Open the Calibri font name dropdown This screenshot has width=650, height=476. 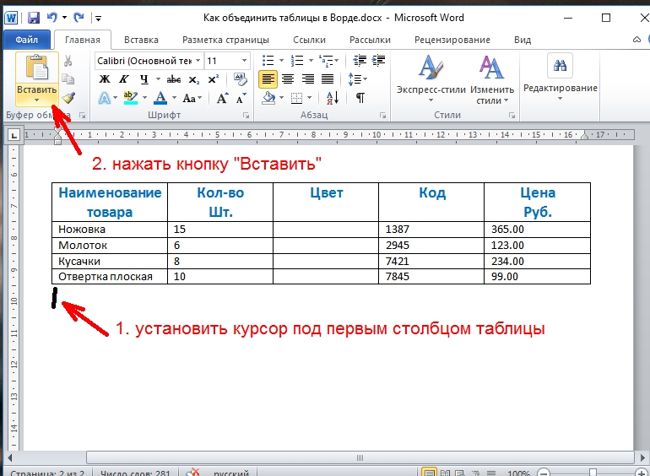[198, 61]
